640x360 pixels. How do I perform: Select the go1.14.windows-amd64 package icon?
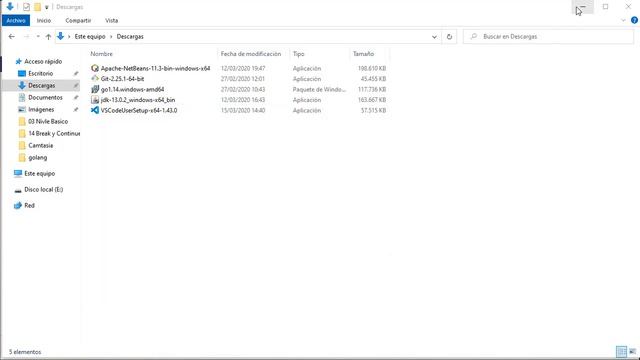pos(95,89)
